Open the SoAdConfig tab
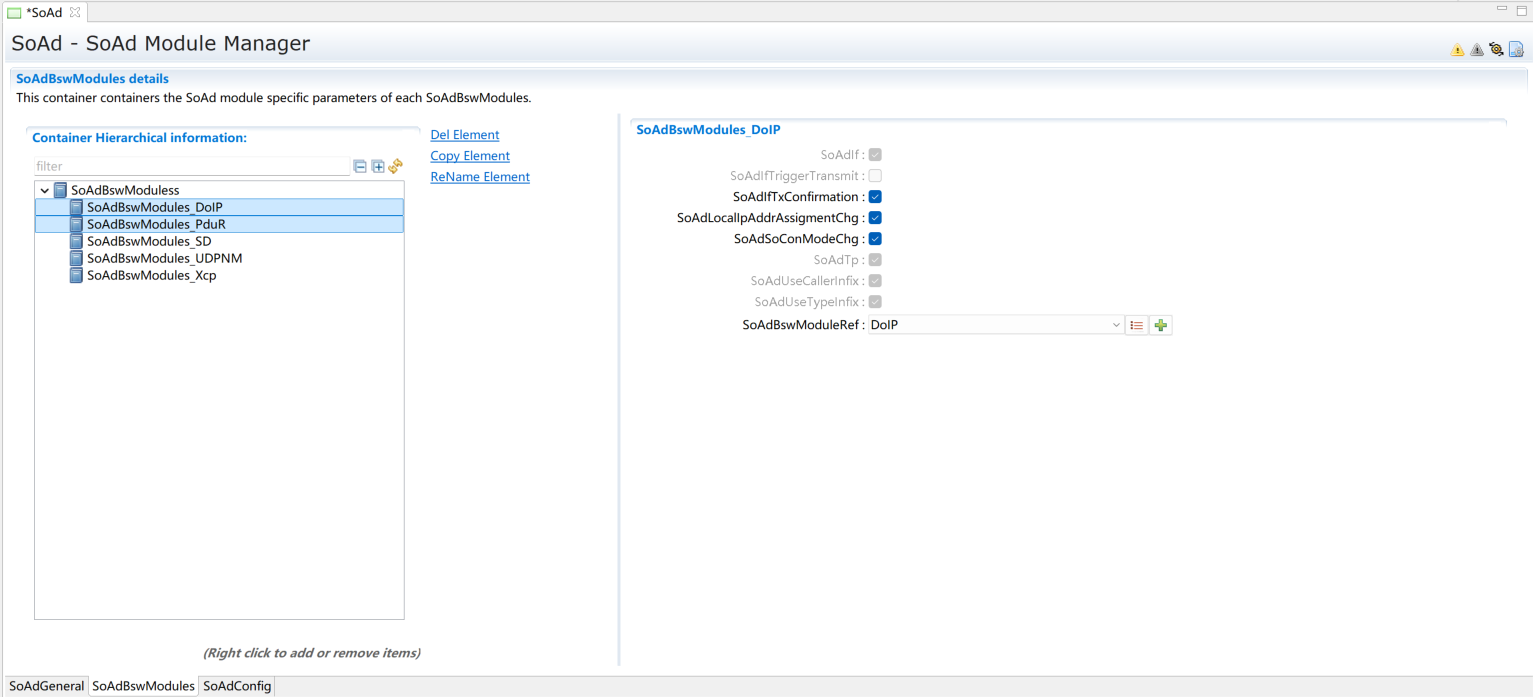This screenshot has height=697, width=1533. pyautogui.click(x=237, y=686)
